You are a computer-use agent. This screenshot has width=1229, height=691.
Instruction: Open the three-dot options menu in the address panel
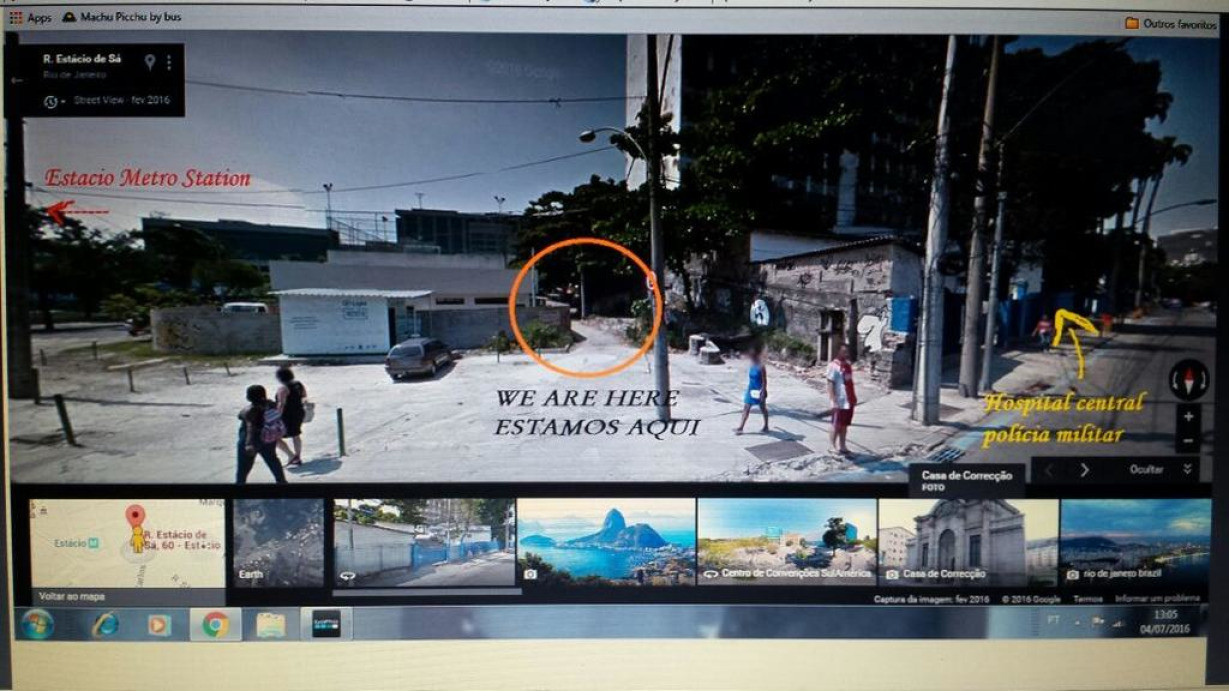tap(169, 62)
